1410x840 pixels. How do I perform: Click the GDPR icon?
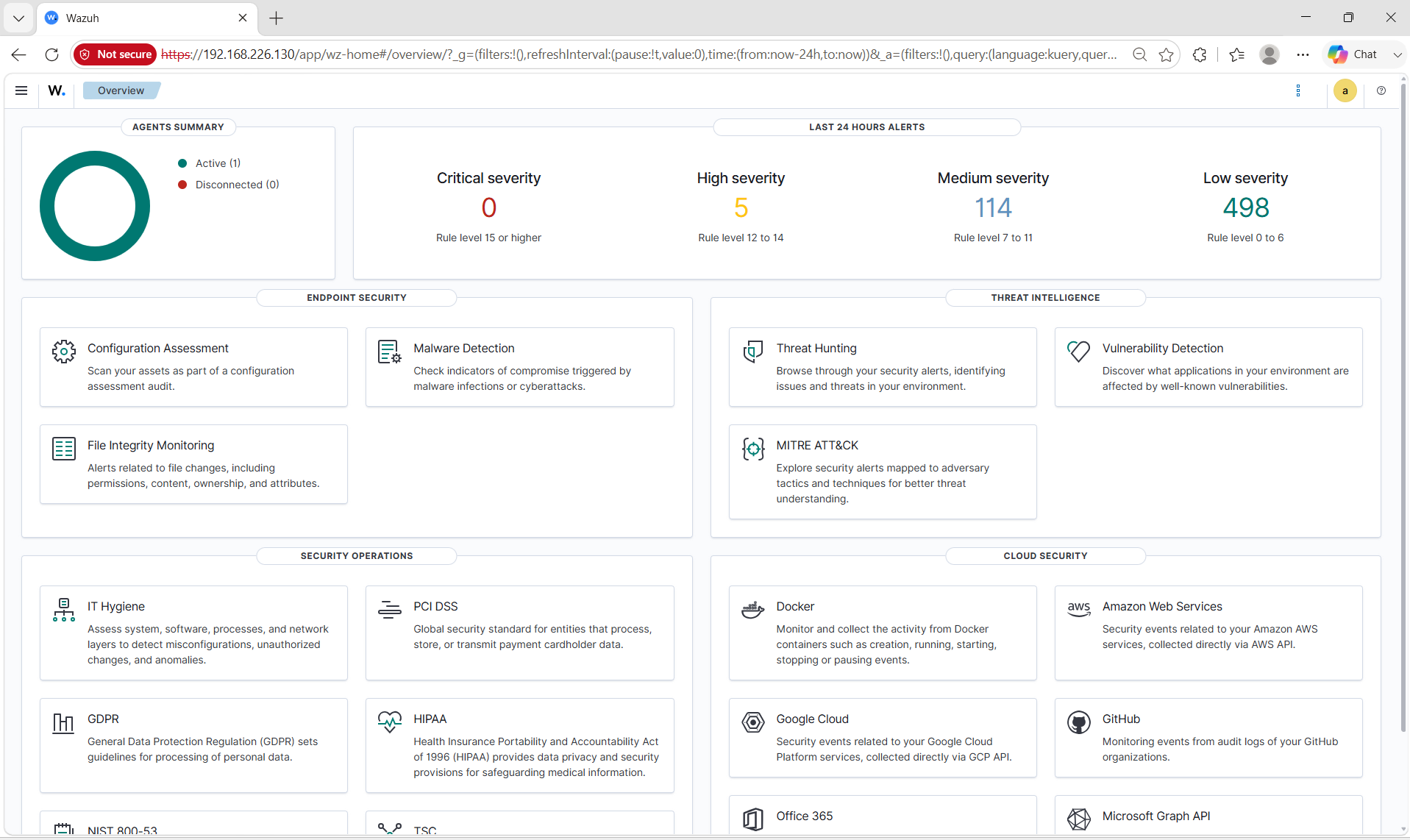(64, 722)
